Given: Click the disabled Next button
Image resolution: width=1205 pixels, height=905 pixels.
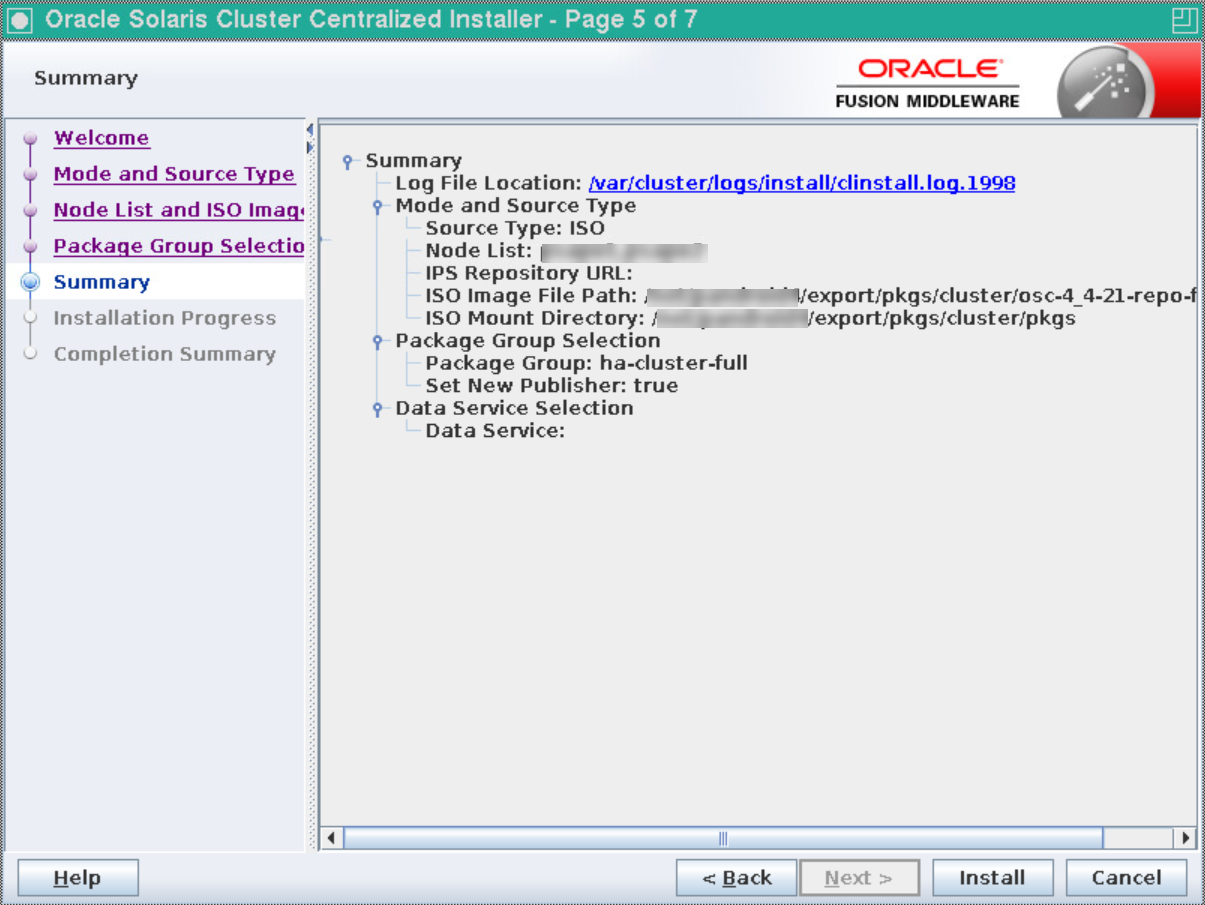Looking at the screenshot, I should (859, 878).
